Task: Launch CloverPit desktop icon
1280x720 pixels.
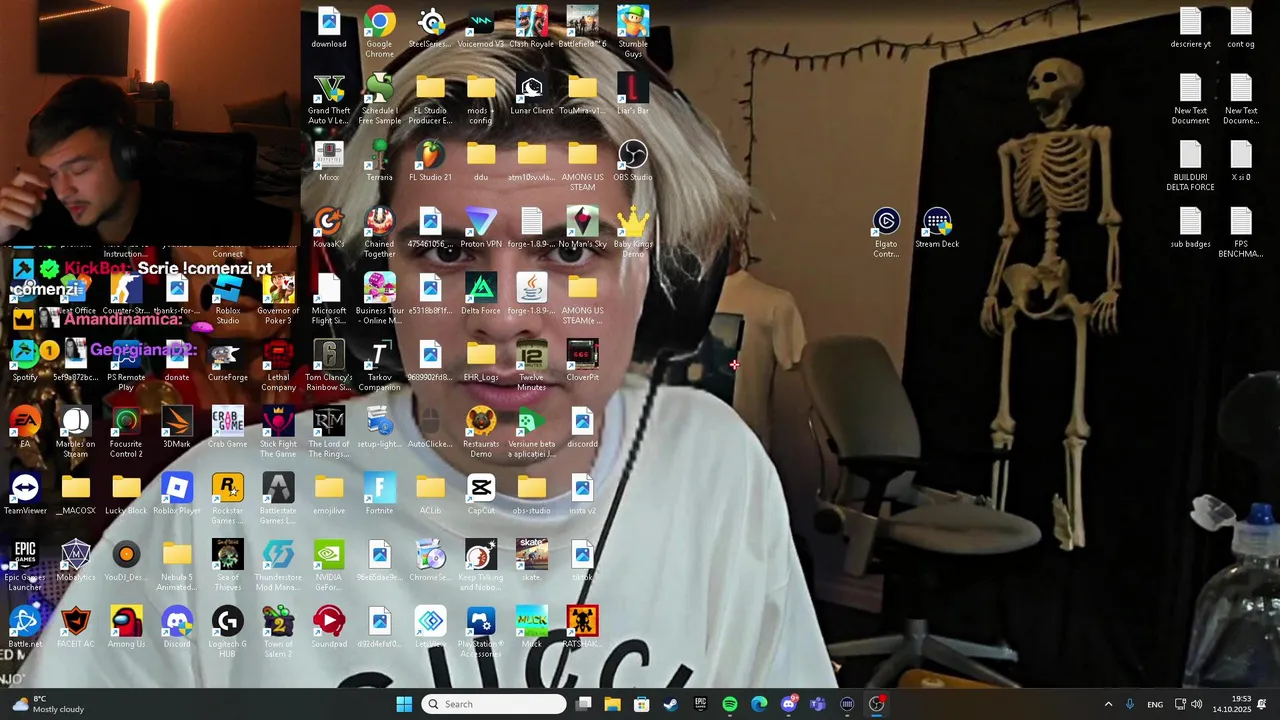Action: tap(583, 360)
